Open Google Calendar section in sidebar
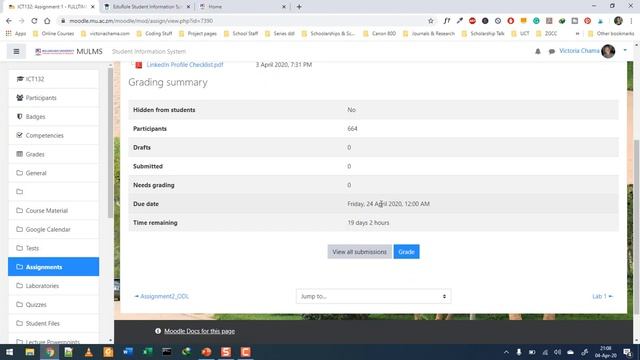The width and height of the screenshot is (640, 360). pyautogui.click(x=53, y=229)
